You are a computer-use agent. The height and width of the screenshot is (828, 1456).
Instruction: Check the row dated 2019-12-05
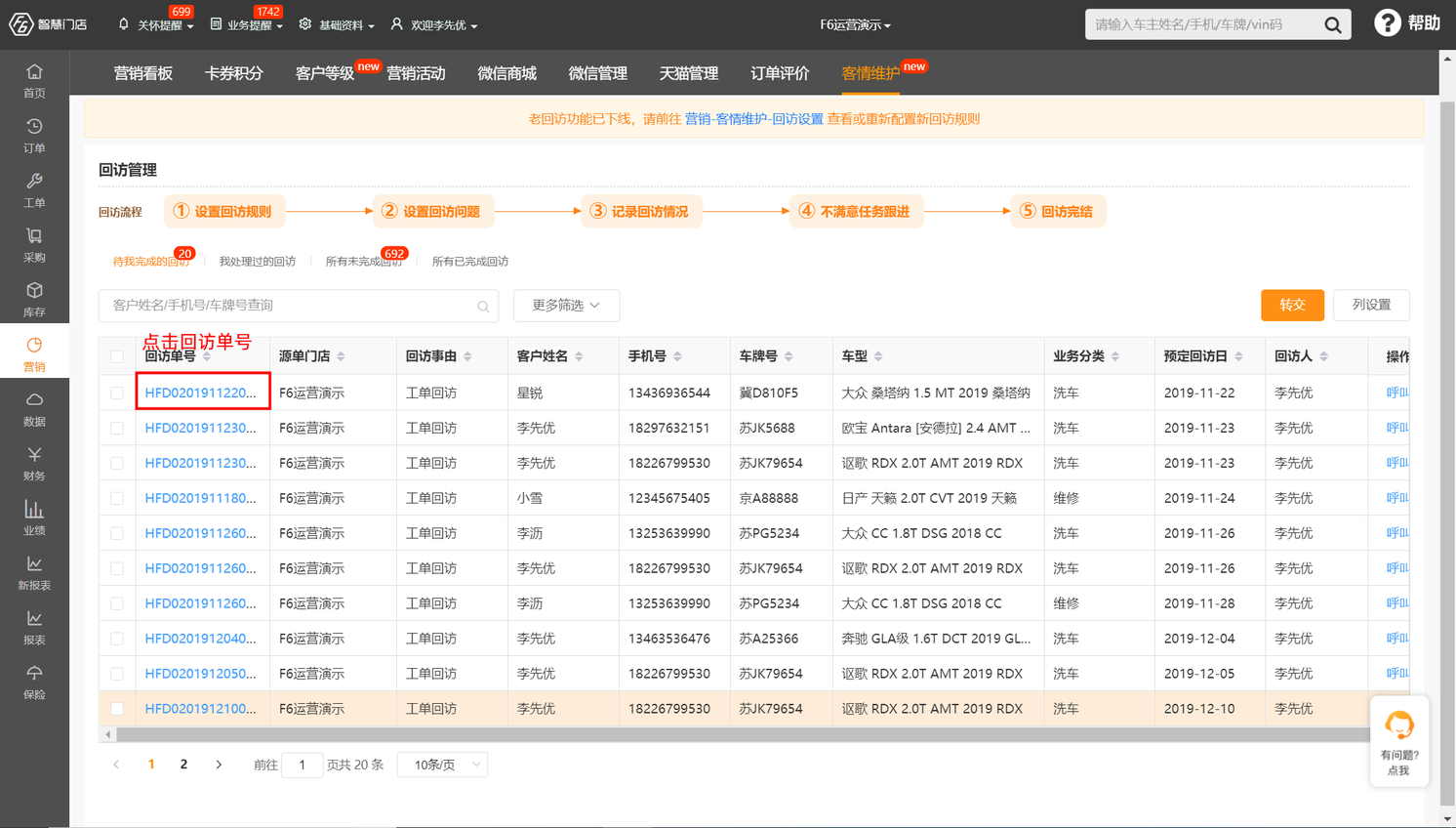(117, 674)
